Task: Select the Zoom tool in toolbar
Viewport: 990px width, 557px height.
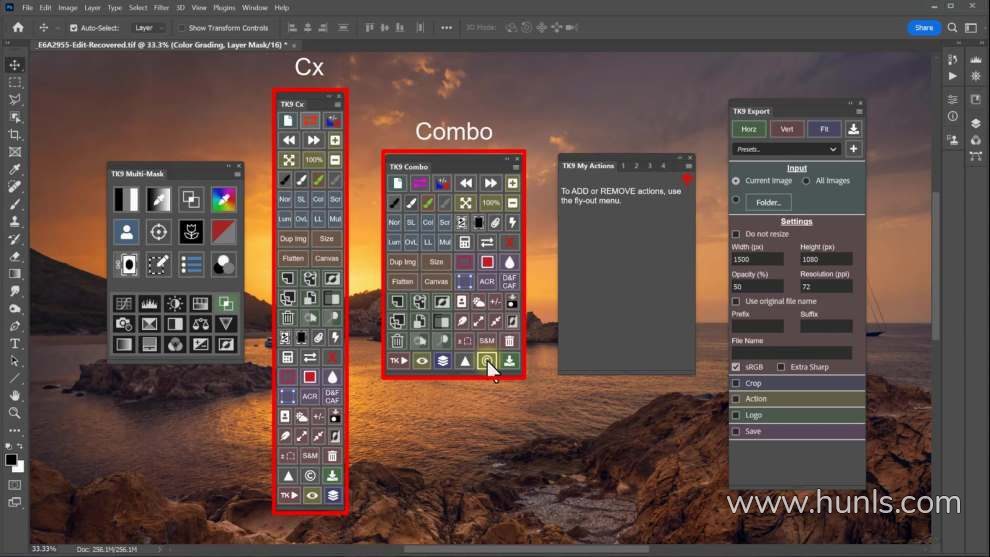Action: [15, 413]
